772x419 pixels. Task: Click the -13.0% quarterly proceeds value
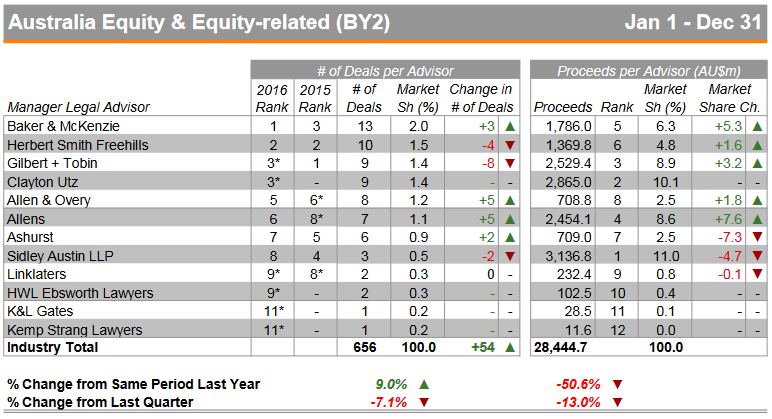tap(579, 403)
